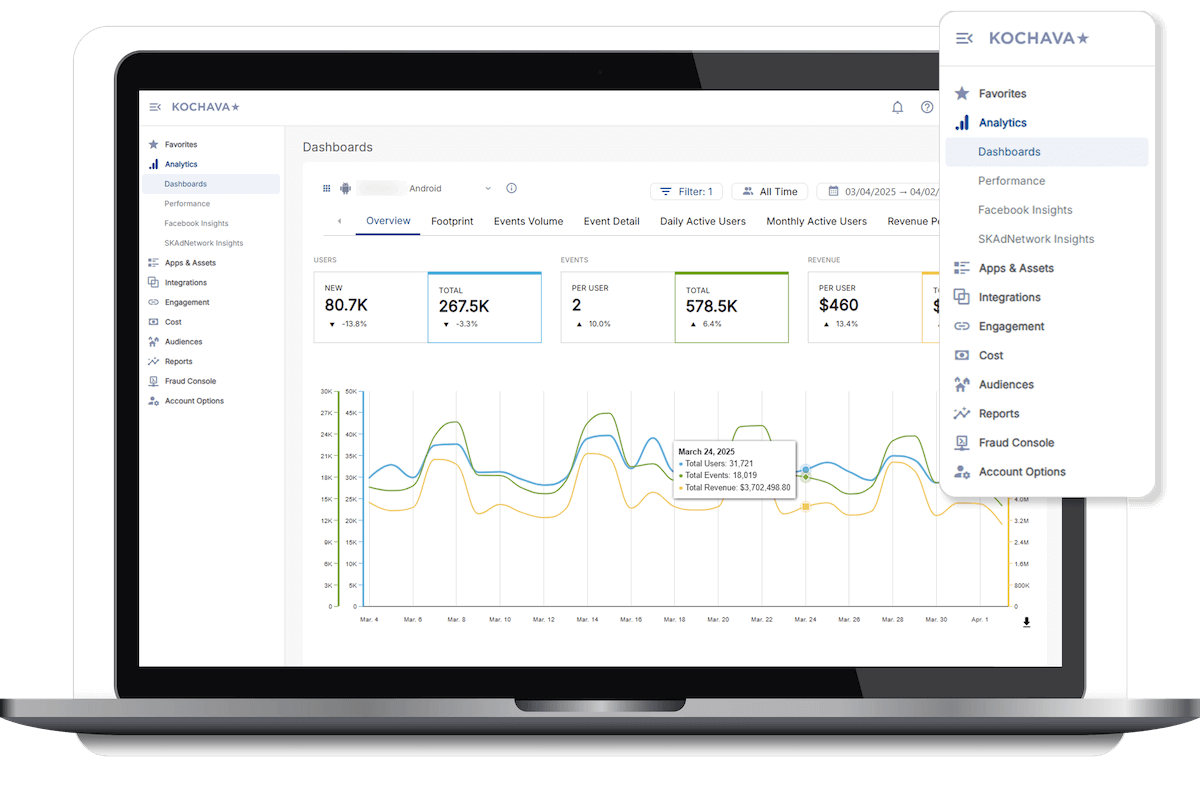Click the yellow Total Revenue chart marker
Screen dimensions: 1200x785
tap(806, 507)
